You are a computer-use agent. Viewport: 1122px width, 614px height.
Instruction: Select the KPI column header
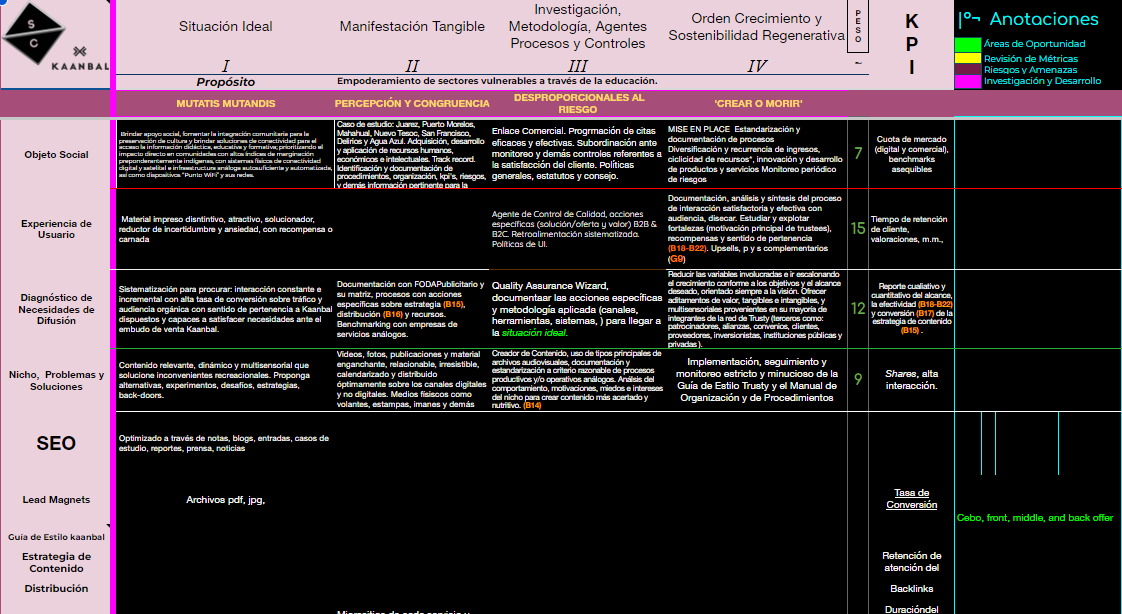[911, 44]
